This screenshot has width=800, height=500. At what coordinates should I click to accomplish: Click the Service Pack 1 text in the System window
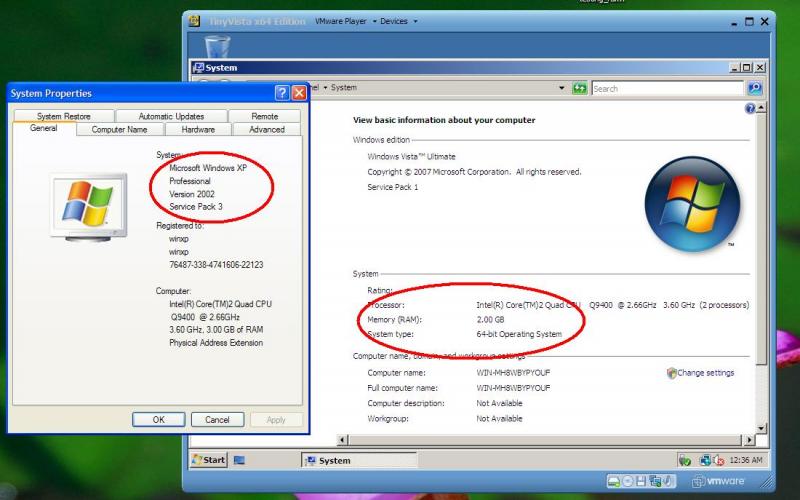pos(392,187)
